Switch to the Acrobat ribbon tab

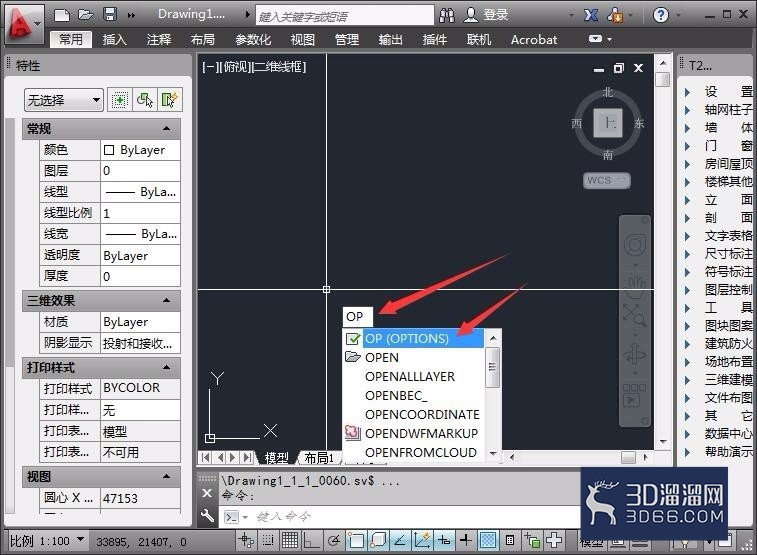point(534,40)
